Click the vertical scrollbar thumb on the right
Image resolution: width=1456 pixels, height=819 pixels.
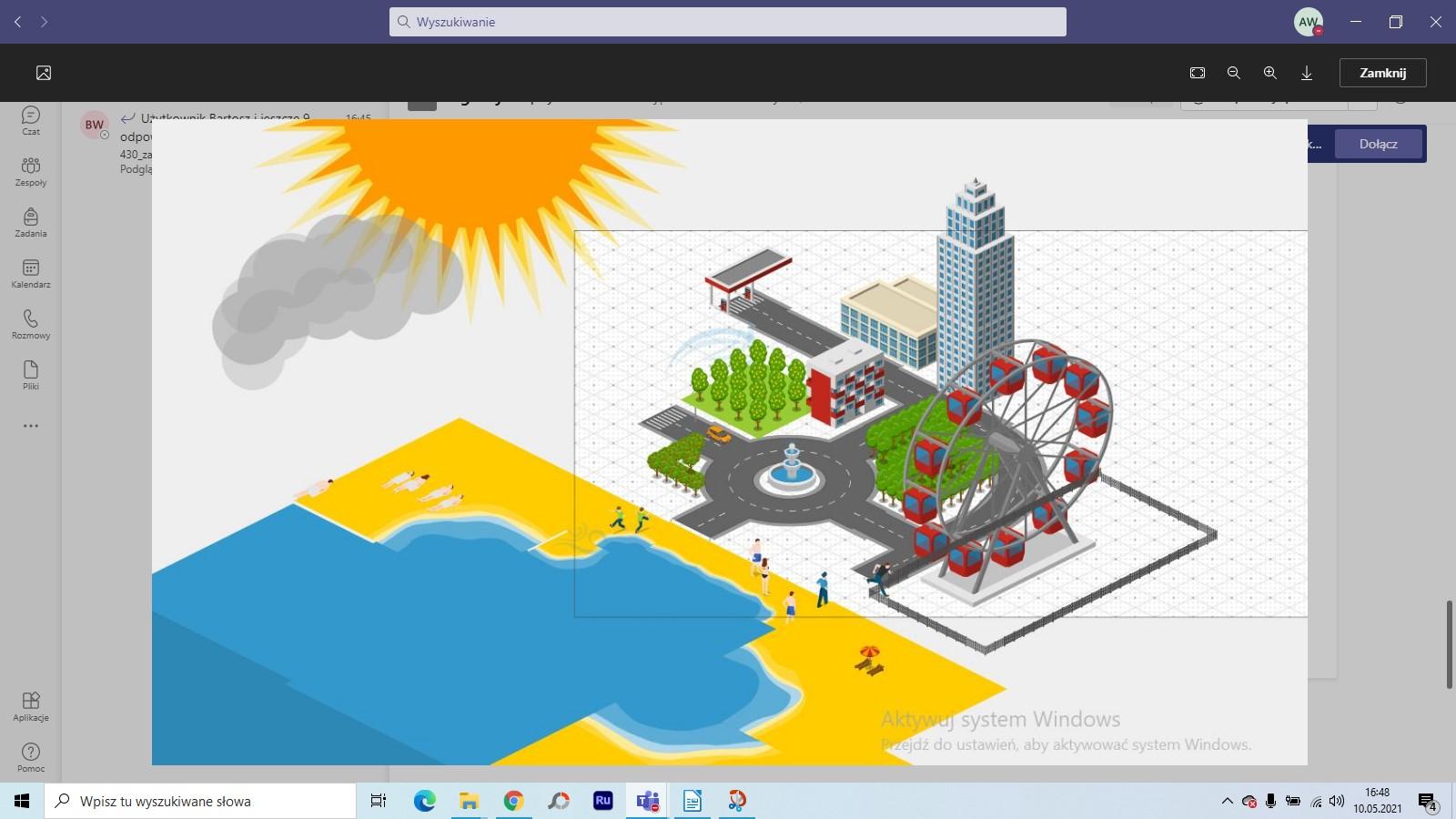pos(1450,644)
